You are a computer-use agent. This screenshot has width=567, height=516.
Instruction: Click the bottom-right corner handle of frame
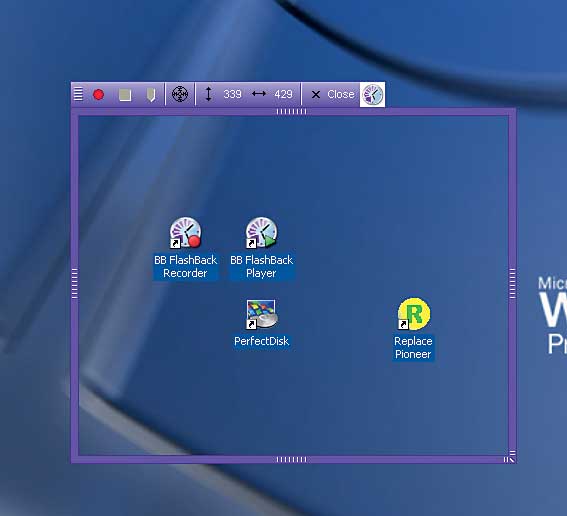pyautogui.click(x=510, y=457)
